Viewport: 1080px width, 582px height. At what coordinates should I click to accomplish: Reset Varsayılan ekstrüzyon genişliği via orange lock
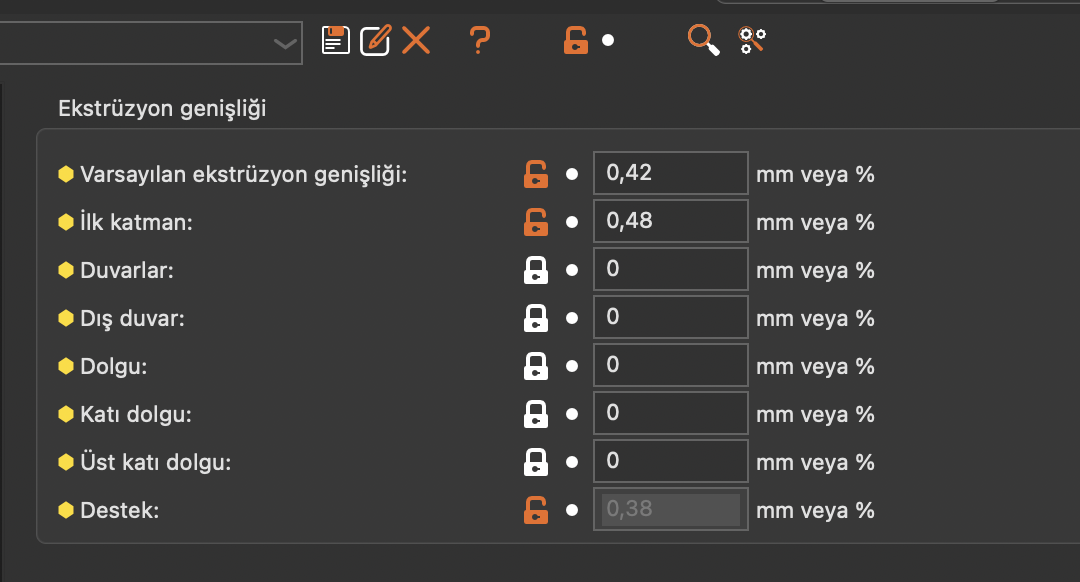coord(536,174)
